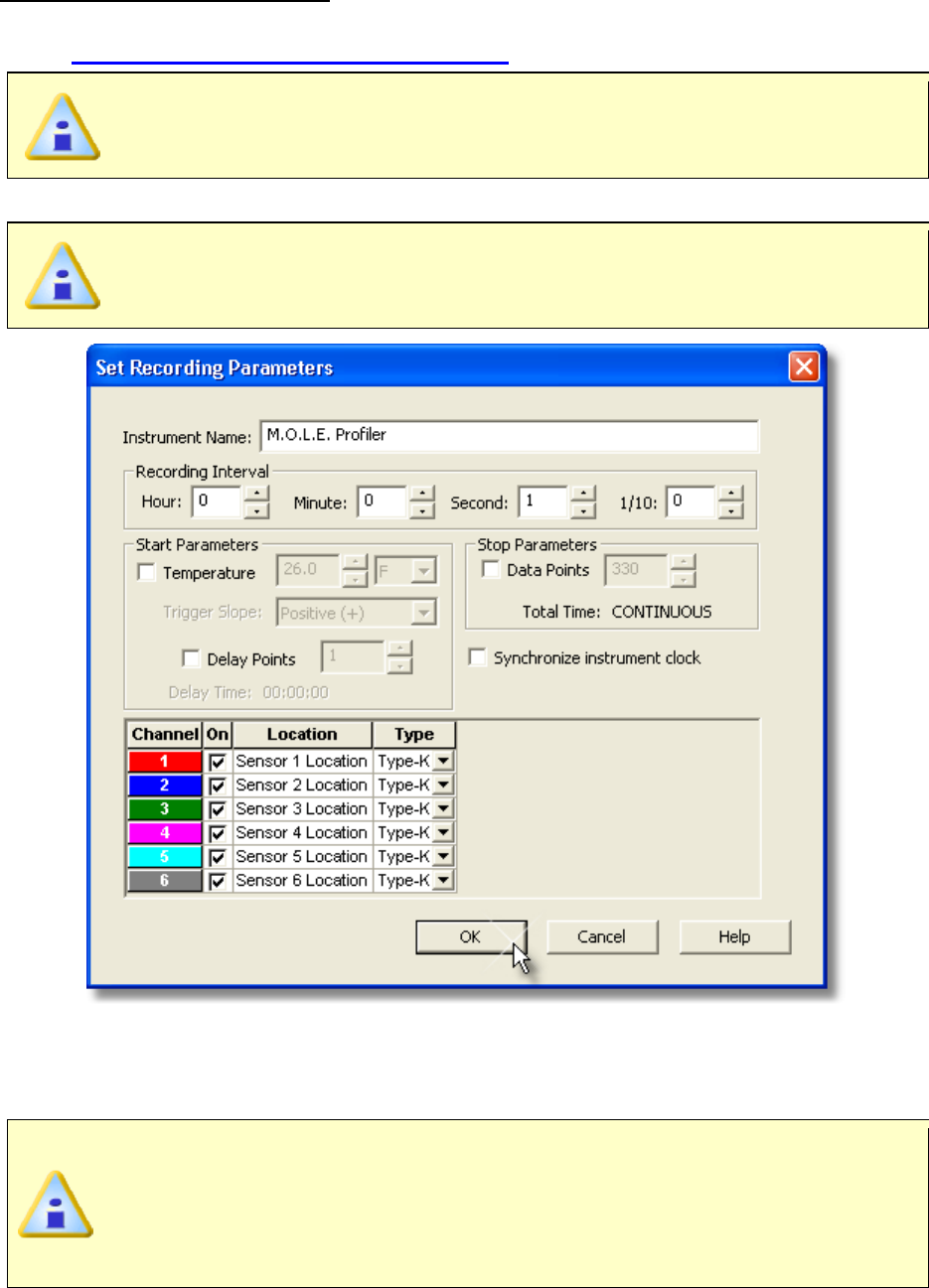Screen dimensions: 929x1288
Task: Increase the Data Points value with up arrow
Action: pyautogui.click(x=684, y=562)
